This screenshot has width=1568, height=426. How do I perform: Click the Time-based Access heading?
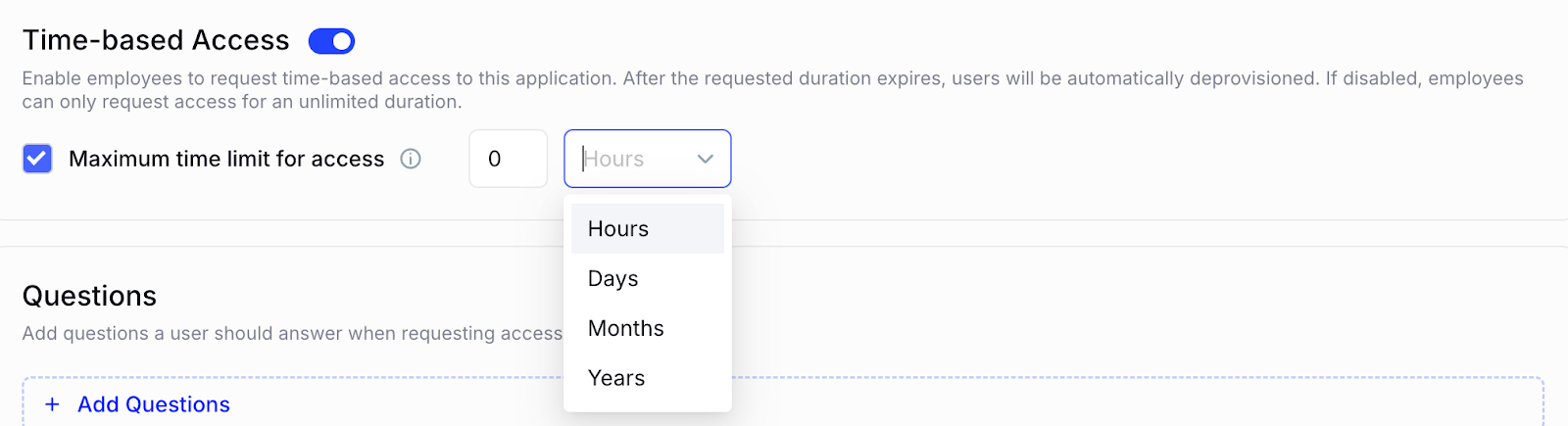[156, 40]
